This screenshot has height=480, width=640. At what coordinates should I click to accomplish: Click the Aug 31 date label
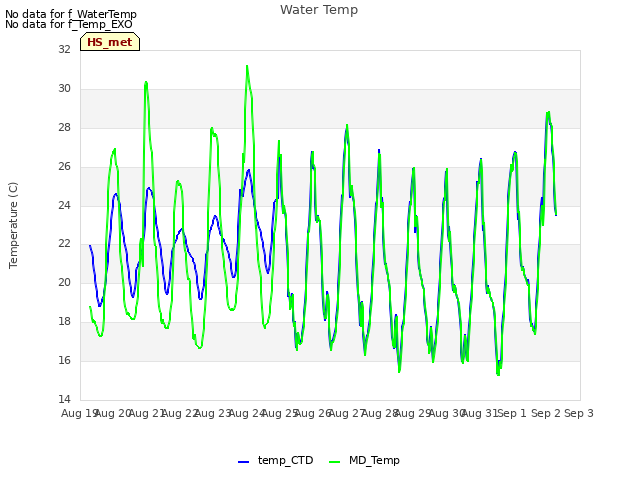tap(480, 413)
